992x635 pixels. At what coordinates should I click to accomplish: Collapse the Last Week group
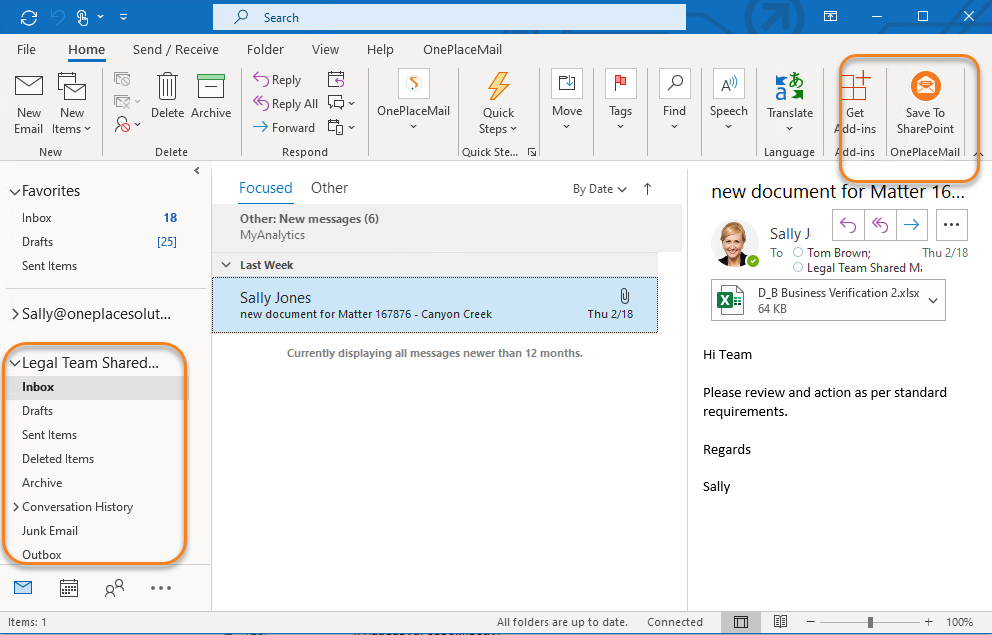(x=226, y=265)
